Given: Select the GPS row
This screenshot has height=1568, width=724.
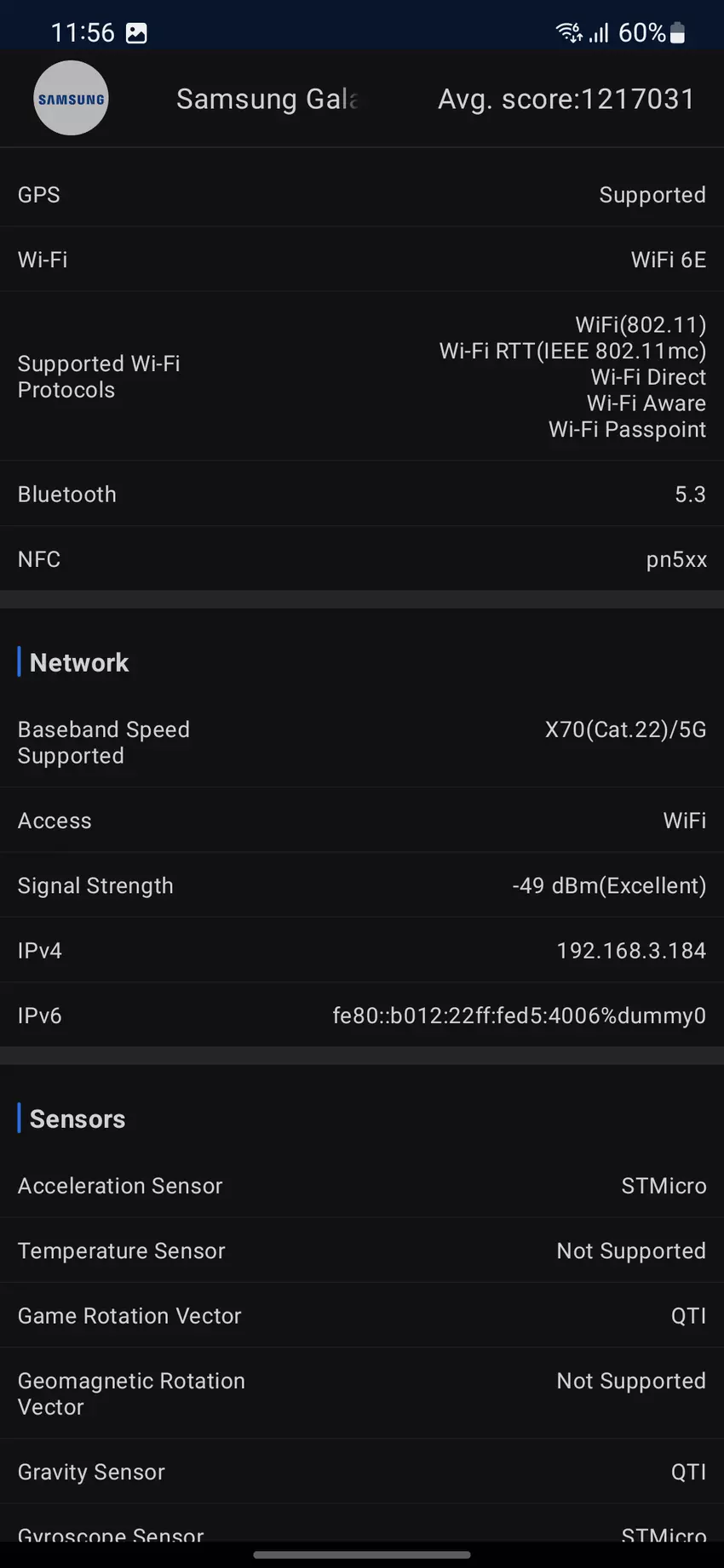Looking at the screenshot, I should 362,195.
